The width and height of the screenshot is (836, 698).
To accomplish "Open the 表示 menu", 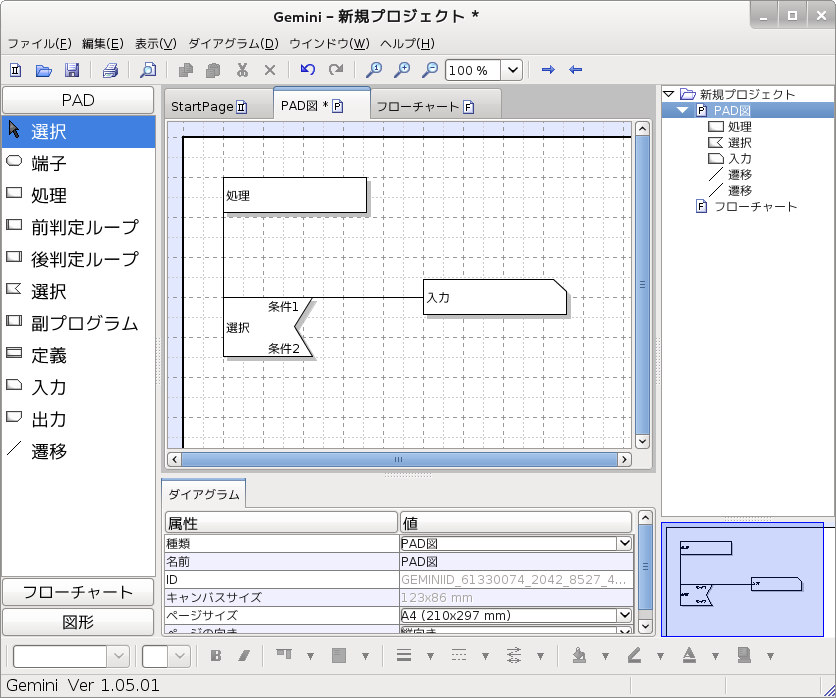I will click(156, 44).
